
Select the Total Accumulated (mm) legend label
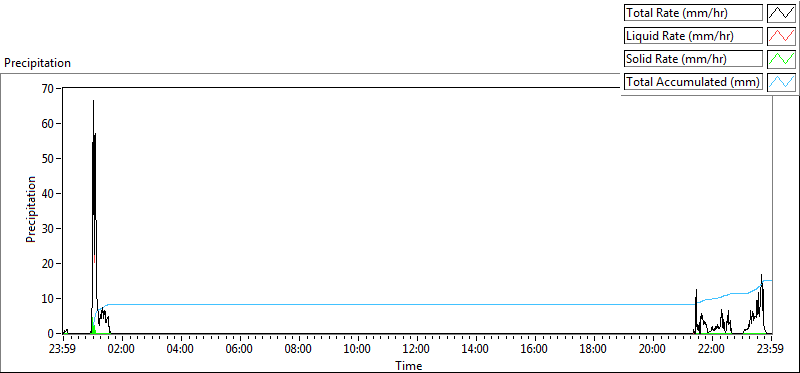pos(693,82)
